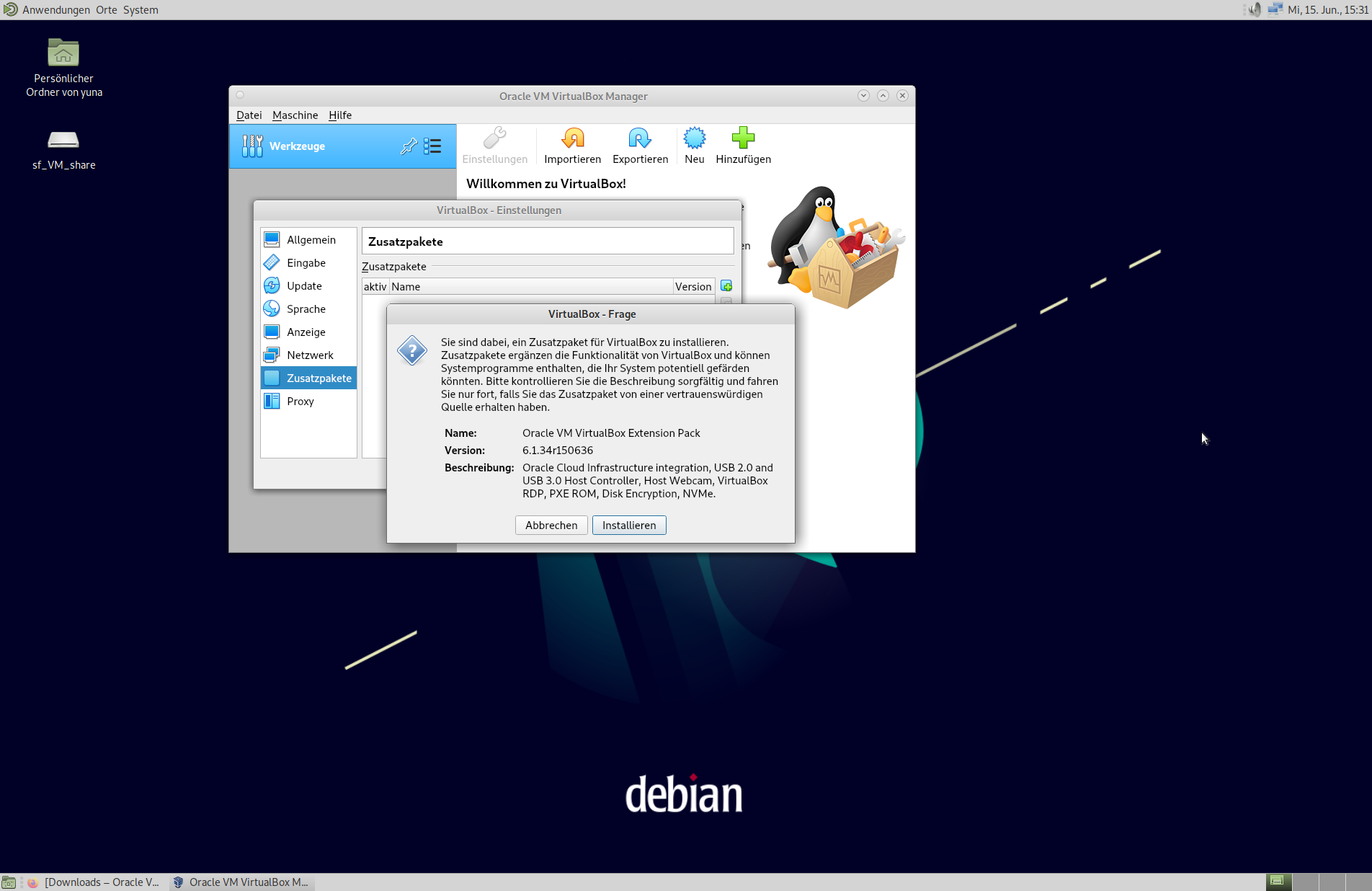Select Anzeige in the settings sidebar
This screenshot has height=891, width=1372.
(308, 332)
